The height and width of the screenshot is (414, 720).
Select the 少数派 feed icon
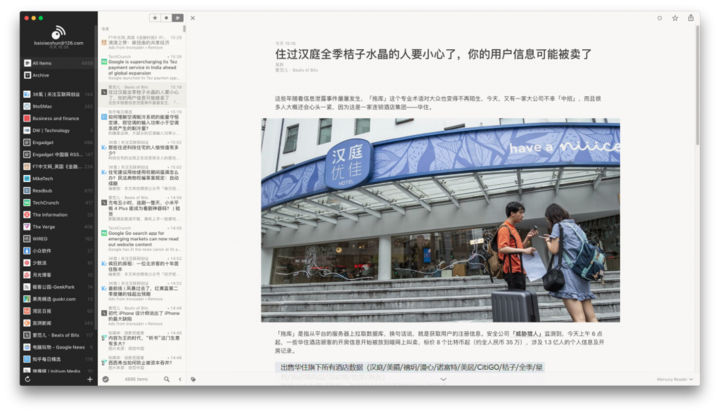point(27,263)
